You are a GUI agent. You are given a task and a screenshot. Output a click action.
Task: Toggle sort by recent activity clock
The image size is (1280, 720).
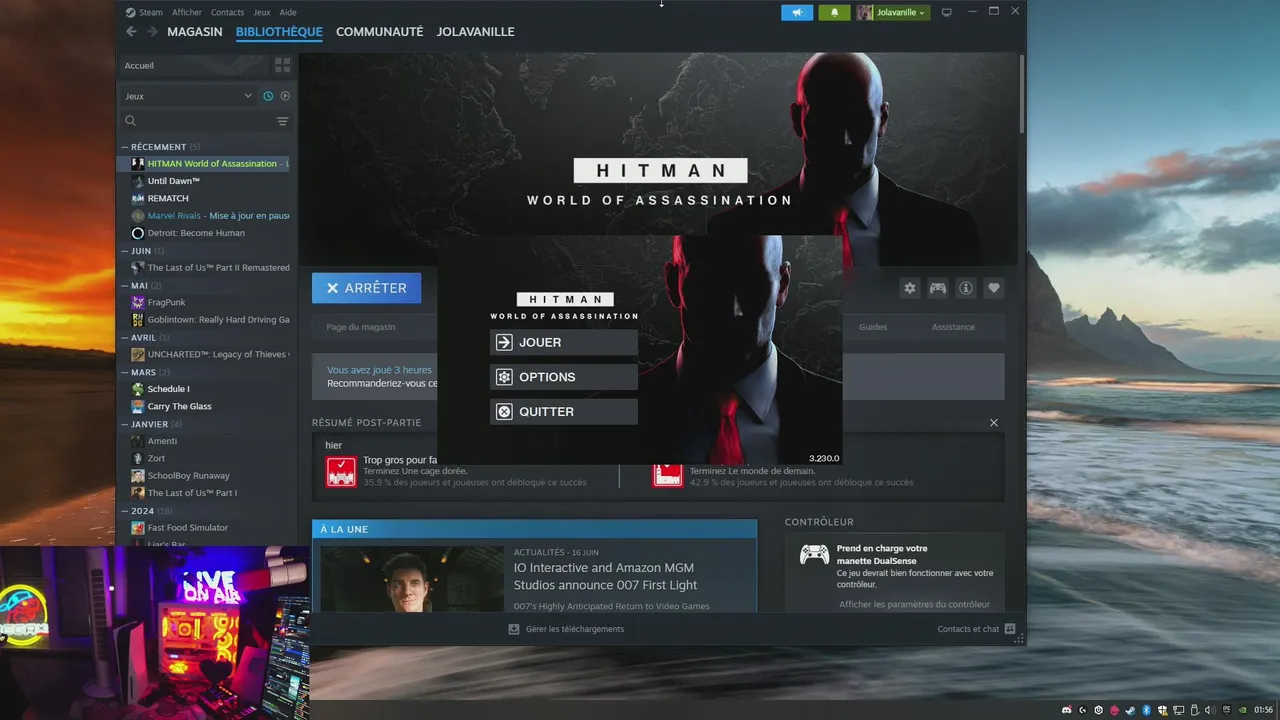point(268,96)
